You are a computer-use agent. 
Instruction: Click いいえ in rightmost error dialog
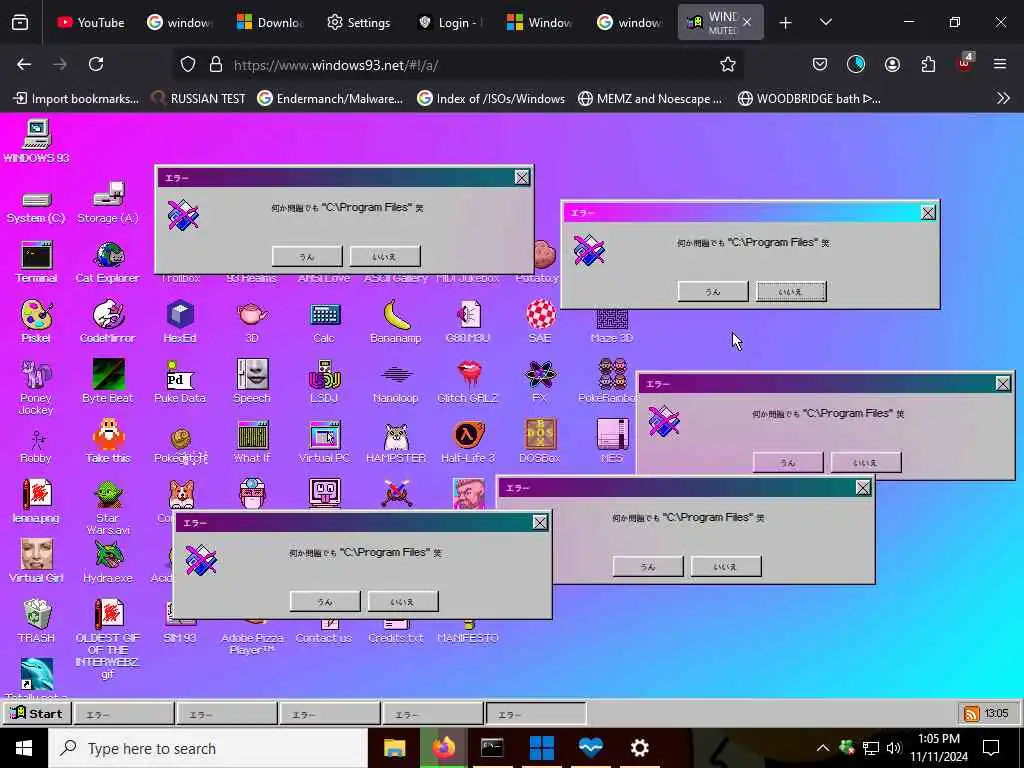click(x=865, y=462)
